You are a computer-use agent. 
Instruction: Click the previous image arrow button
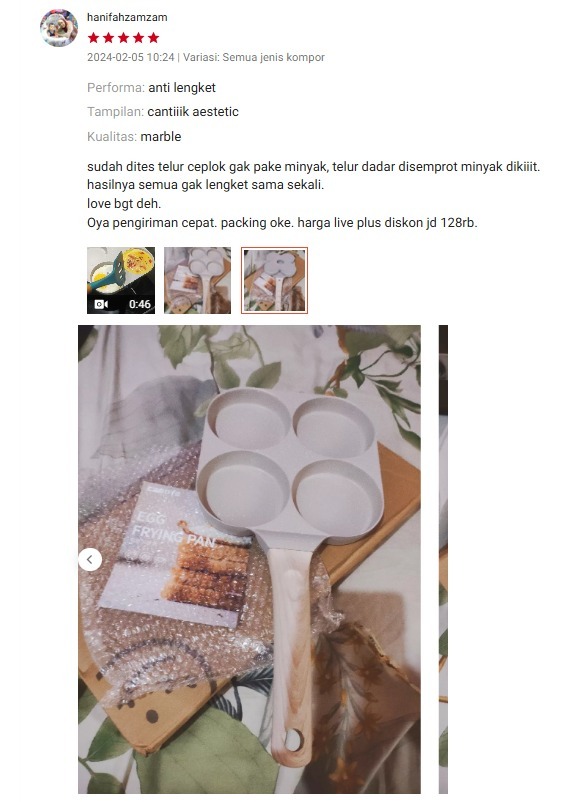[x=90, y=559]
